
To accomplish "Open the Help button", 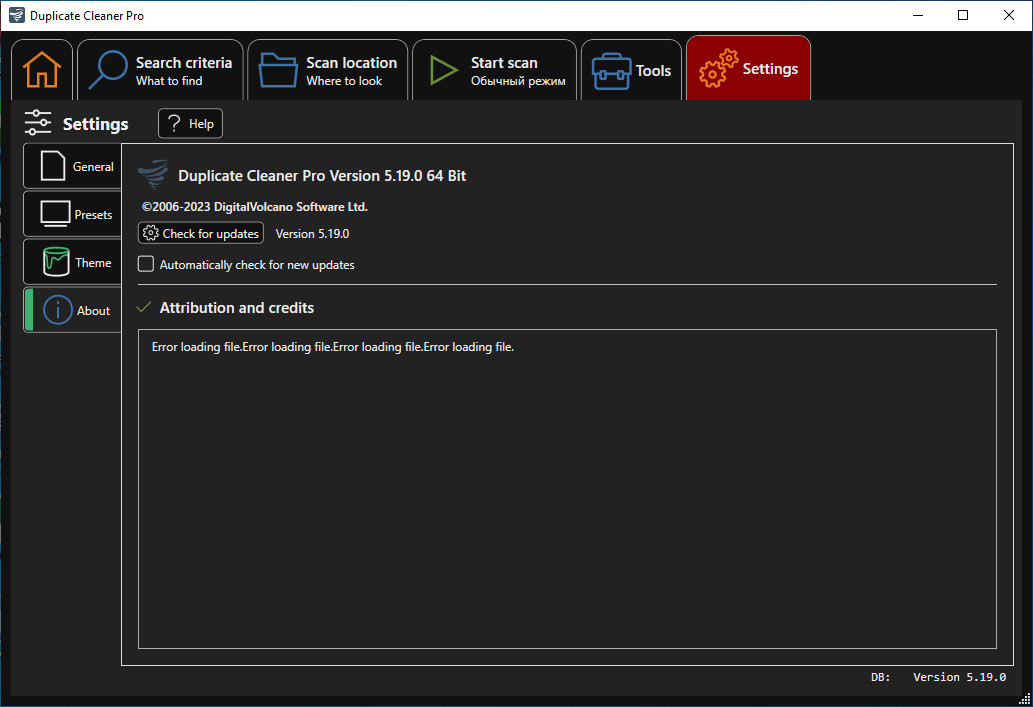I will [190, 123].
